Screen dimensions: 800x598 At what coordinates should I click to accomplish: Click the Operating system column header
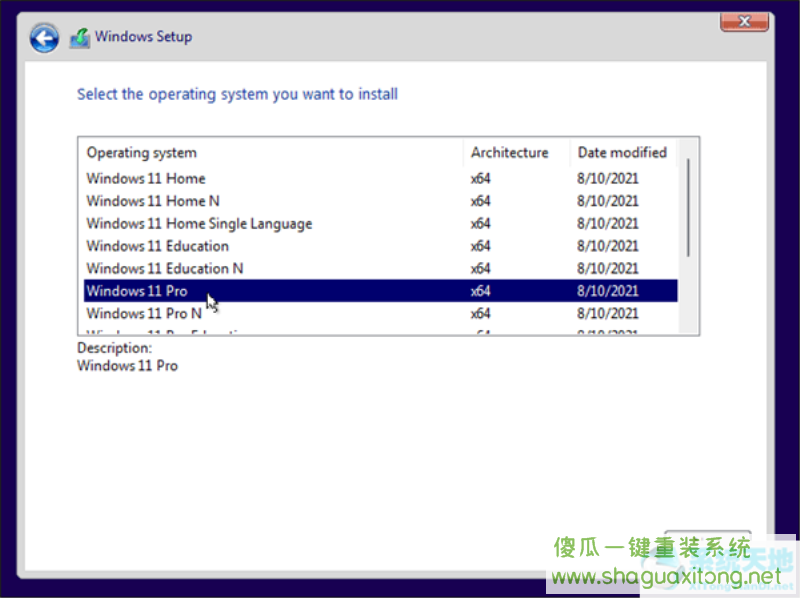(x=273, y=153)
